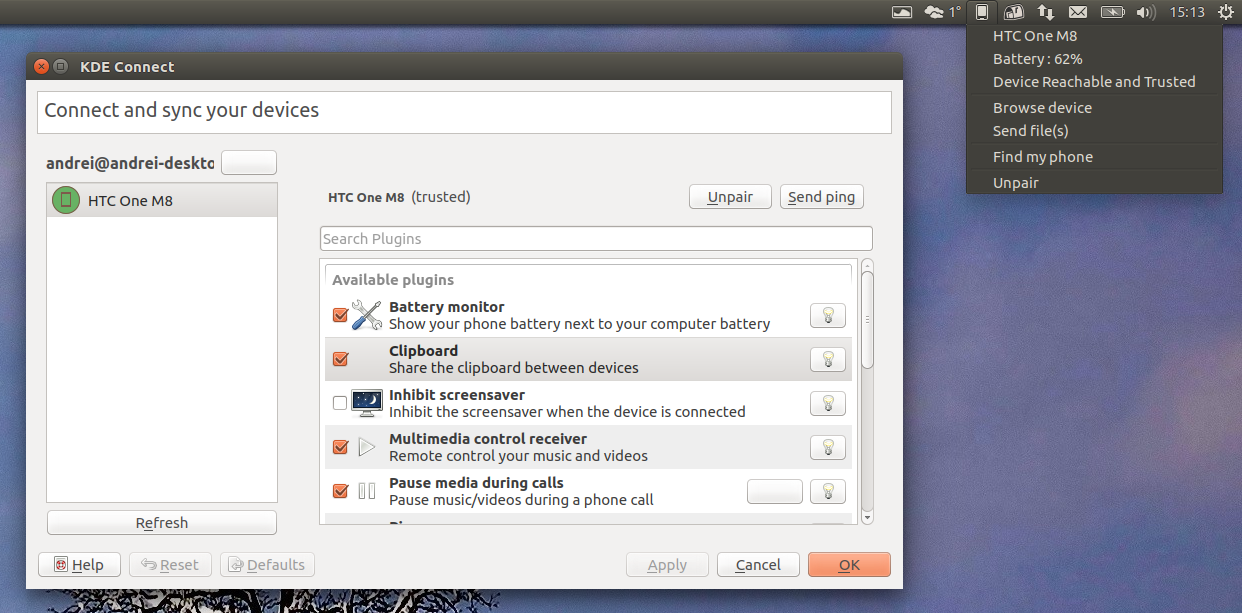Click the session gear icon top-right
This screenshot has height=613, width=1242.
[x=1226, y=11]
